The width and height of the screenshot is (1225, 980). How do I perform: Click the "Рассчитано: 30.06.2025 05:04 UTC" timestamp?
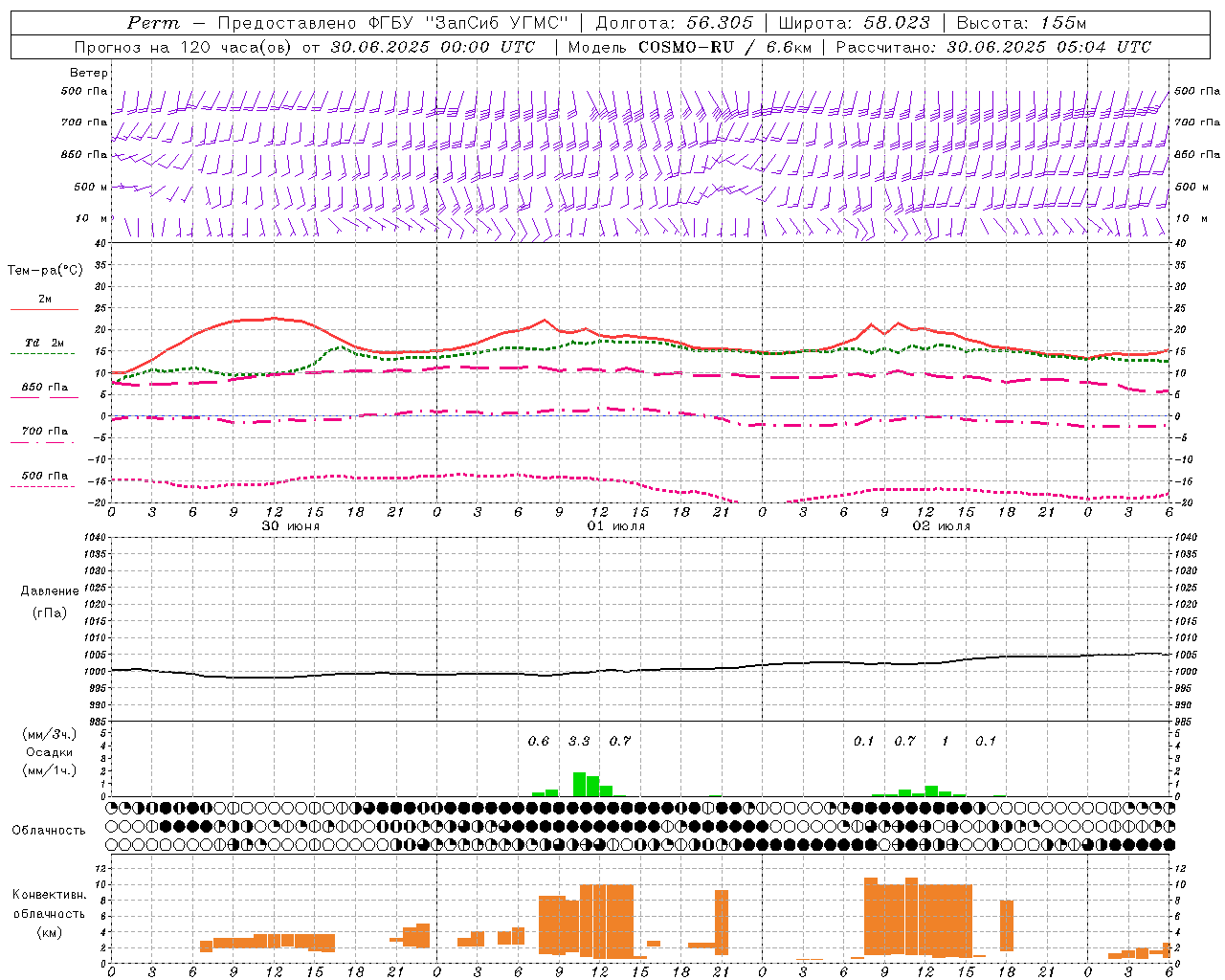993,47
